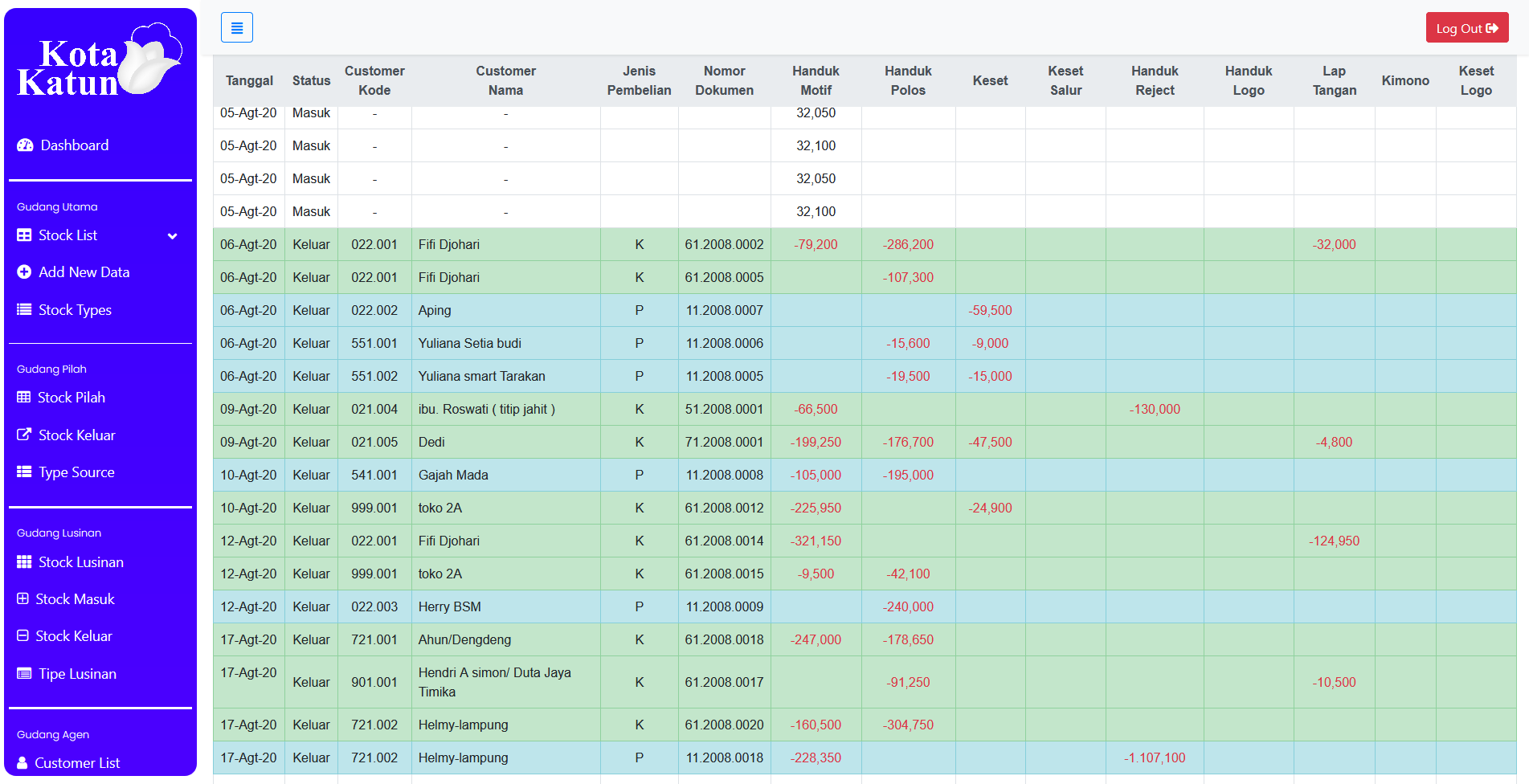Click the Handuk Logo column header

pyautogui.click(x=1249, y=80)
